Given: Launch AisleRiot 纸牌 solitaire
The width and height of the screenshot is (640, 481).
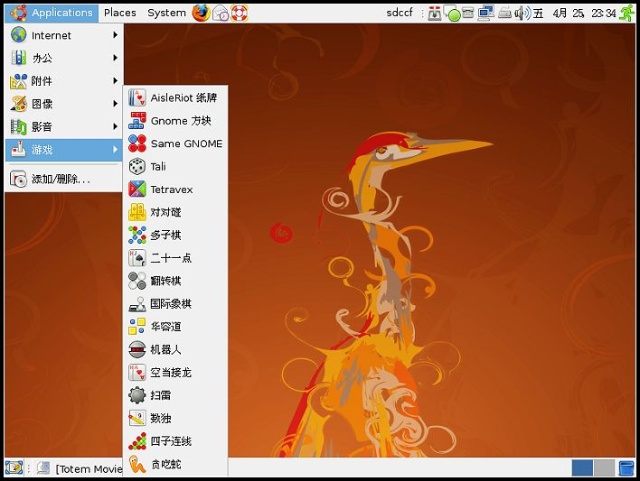Looking at the screenshot, I should pos(176,98).
